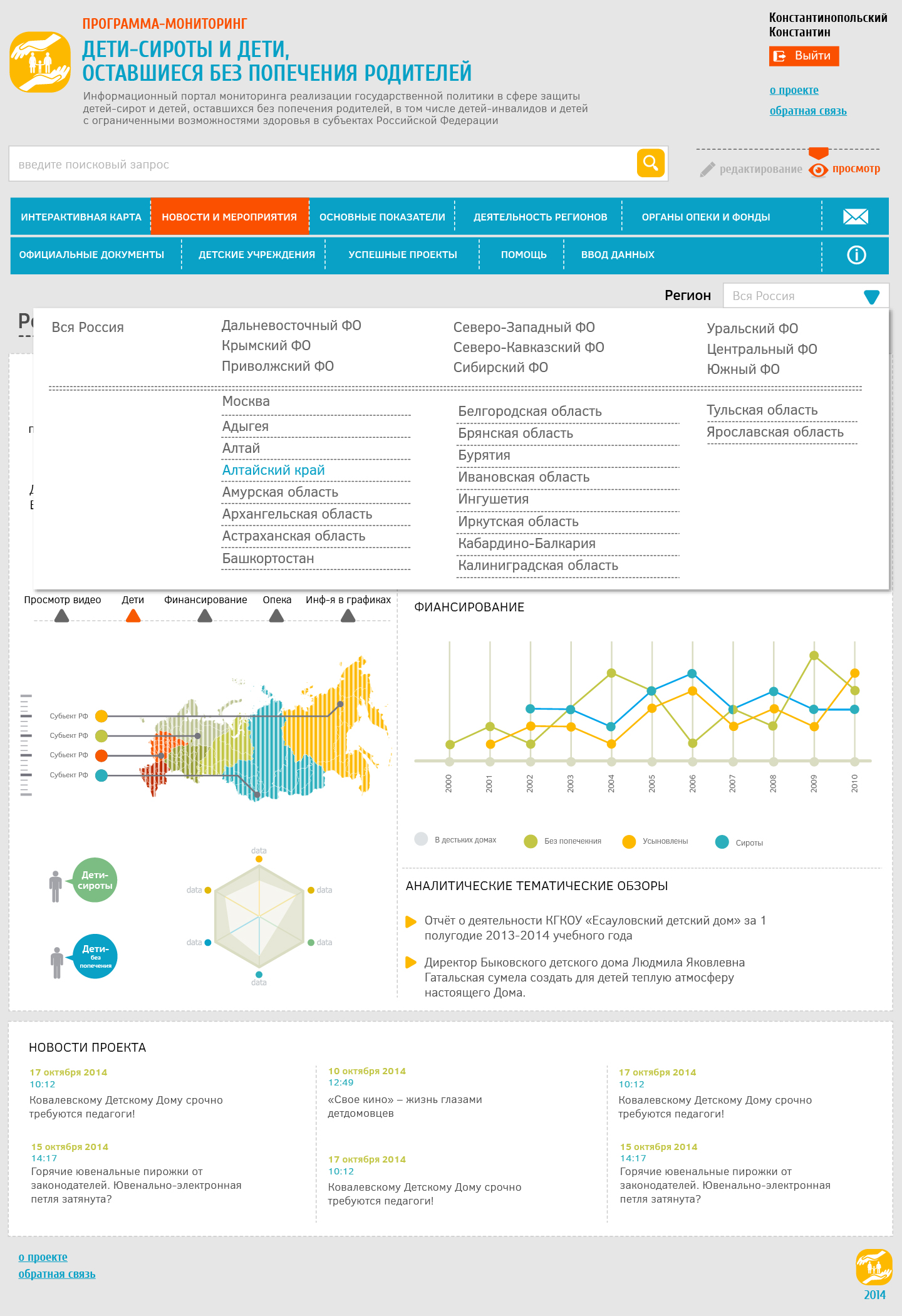Screen dimensions: 902x1316
Task: Click the info circle icon
Action: [856, 255]
